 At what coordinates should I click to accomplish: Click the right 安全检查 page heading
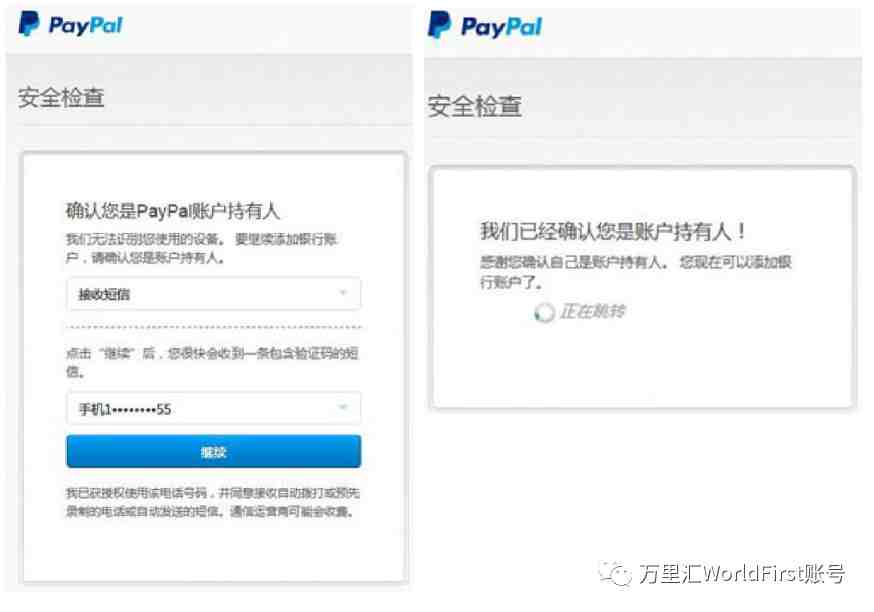[475, 106]
